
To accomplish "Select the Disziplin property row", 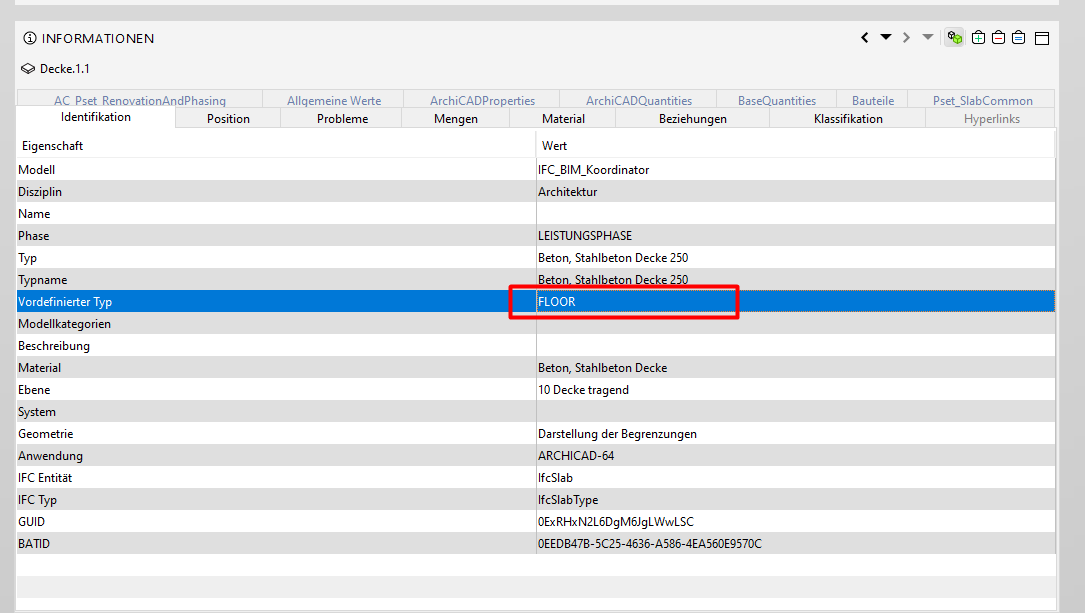I will pos(536,192).
